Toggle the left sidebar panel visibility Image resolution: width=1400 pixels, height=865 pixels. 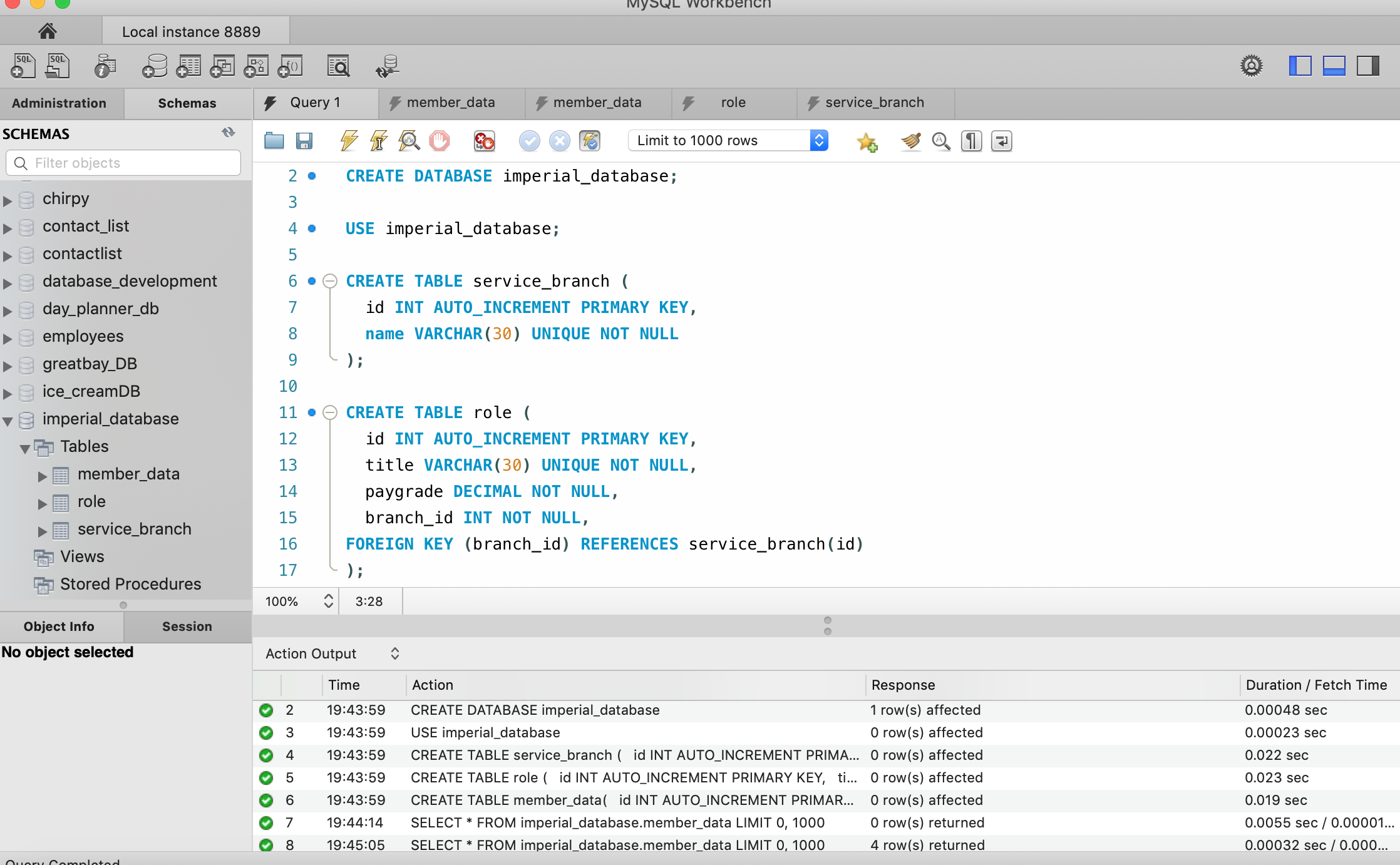[1300, 66]
